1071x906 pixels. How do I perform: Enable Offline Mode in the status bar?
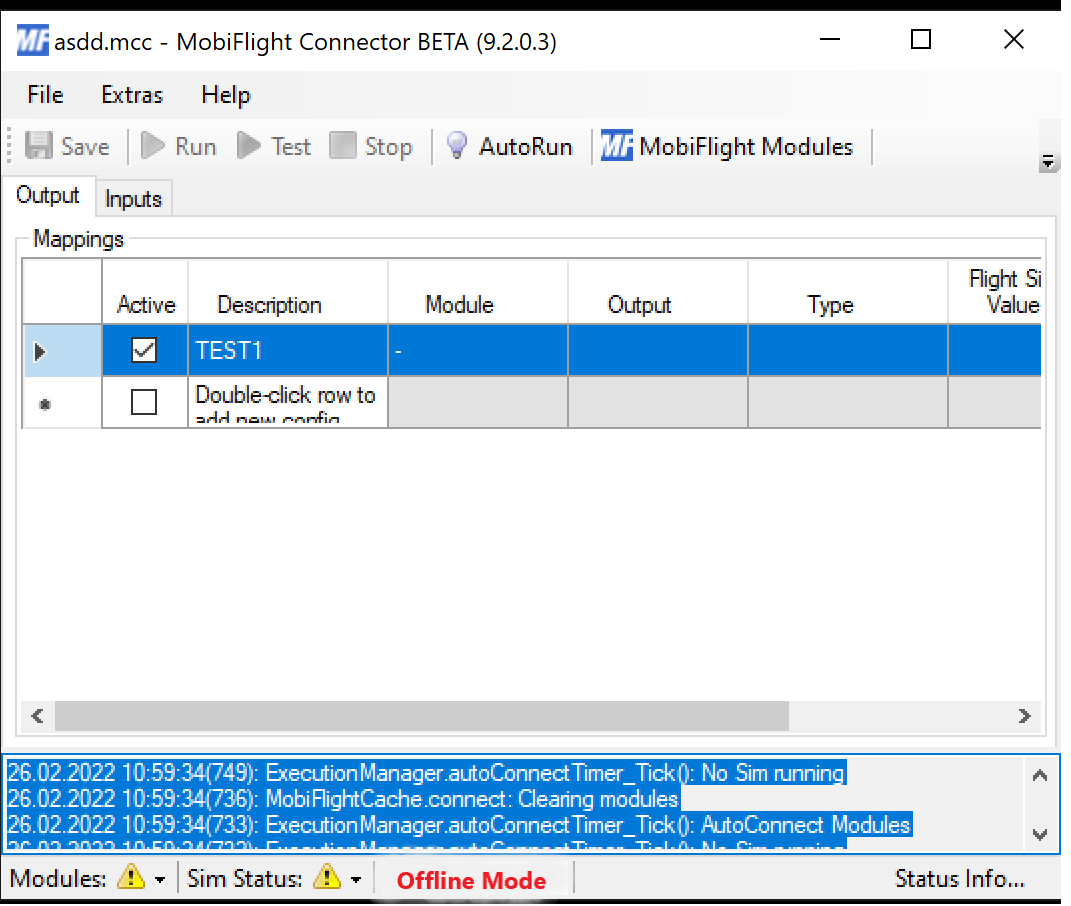point(471,881)
